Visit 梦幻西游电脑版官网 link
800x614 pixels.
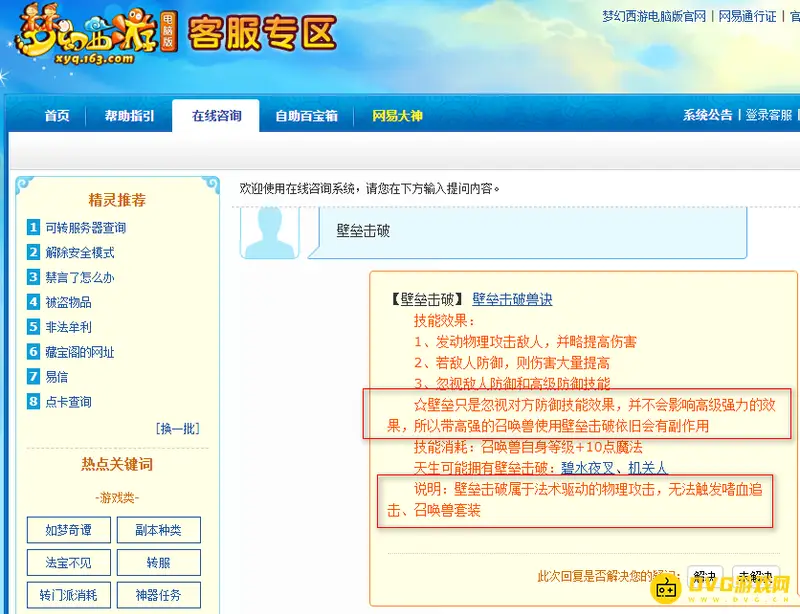point(654,16)
